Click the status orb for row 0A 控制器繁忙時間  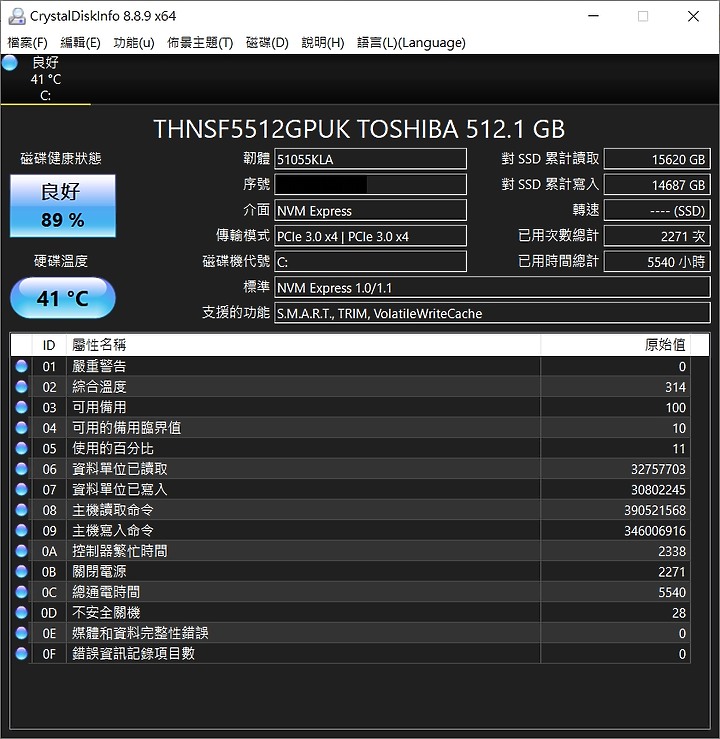click(x=21, y=551)
